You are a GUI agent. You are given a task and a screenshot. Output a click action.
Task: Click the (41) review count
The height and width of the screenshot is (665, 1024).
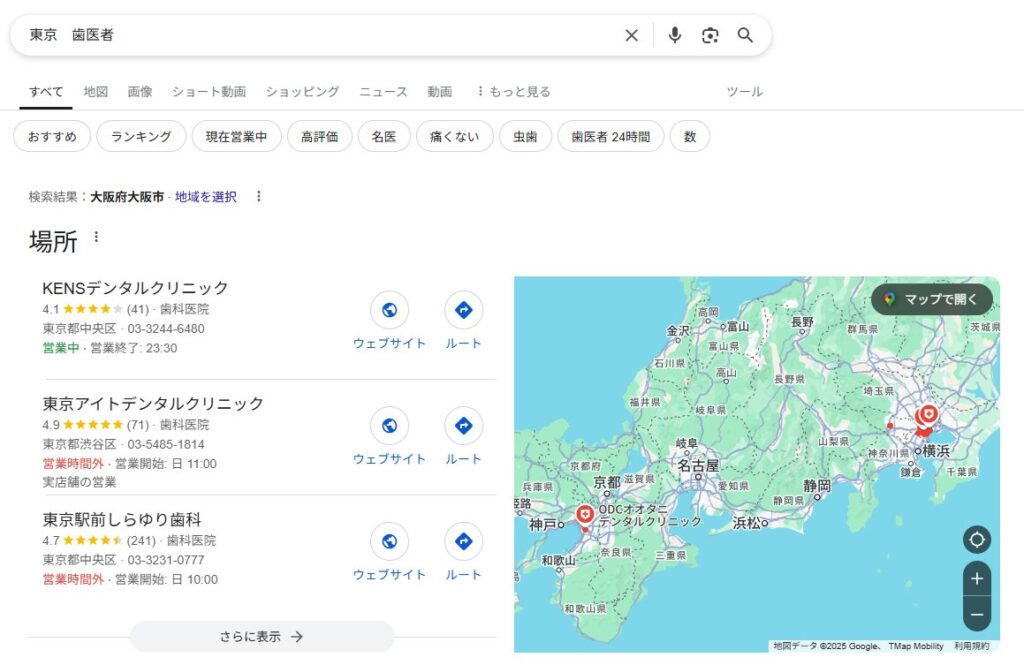click(138, 309)
